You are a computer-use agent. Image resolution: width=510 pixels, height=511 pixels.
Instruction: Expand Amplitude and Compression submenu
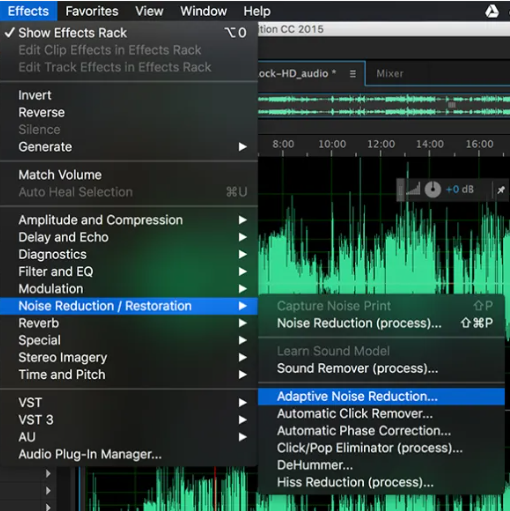click(x=129, y=220)
